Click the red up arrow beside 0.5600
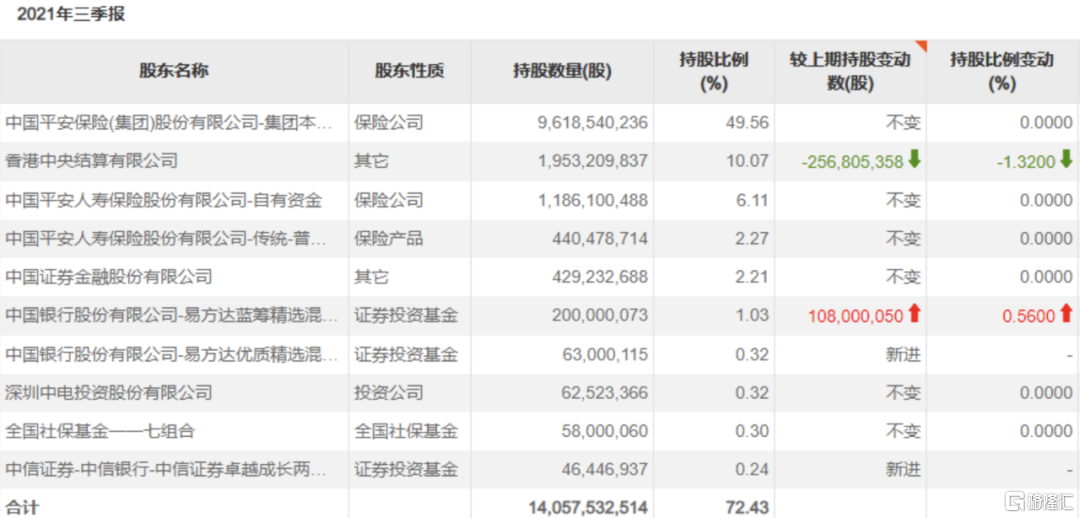The height and width of the screenshot is (518, 1080). 1066,315
